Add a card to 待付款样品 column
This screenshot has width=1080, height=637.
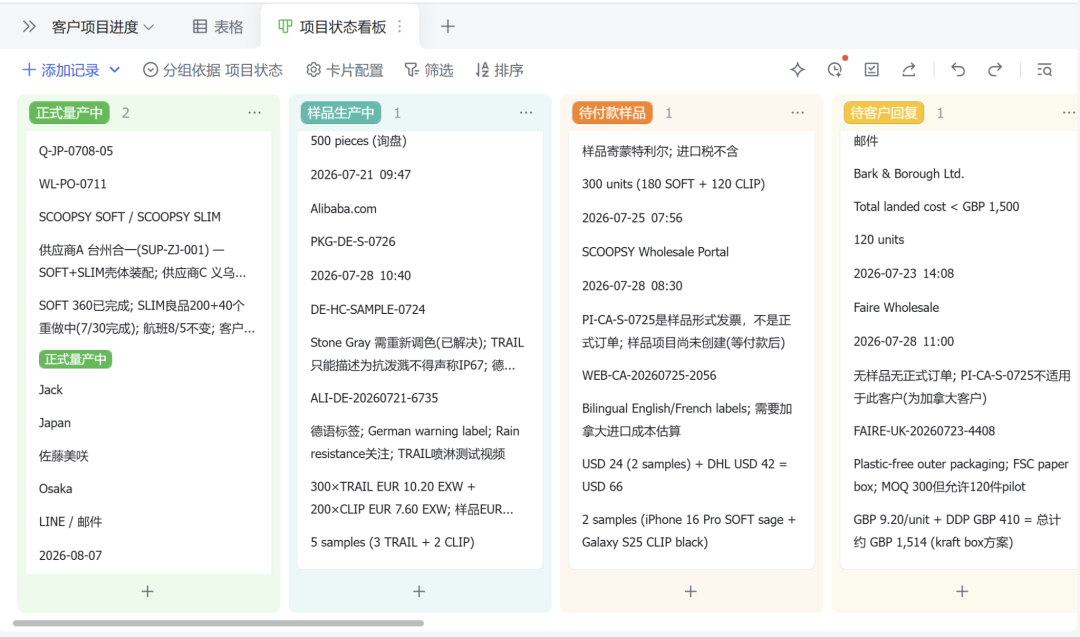coord(691,592)
